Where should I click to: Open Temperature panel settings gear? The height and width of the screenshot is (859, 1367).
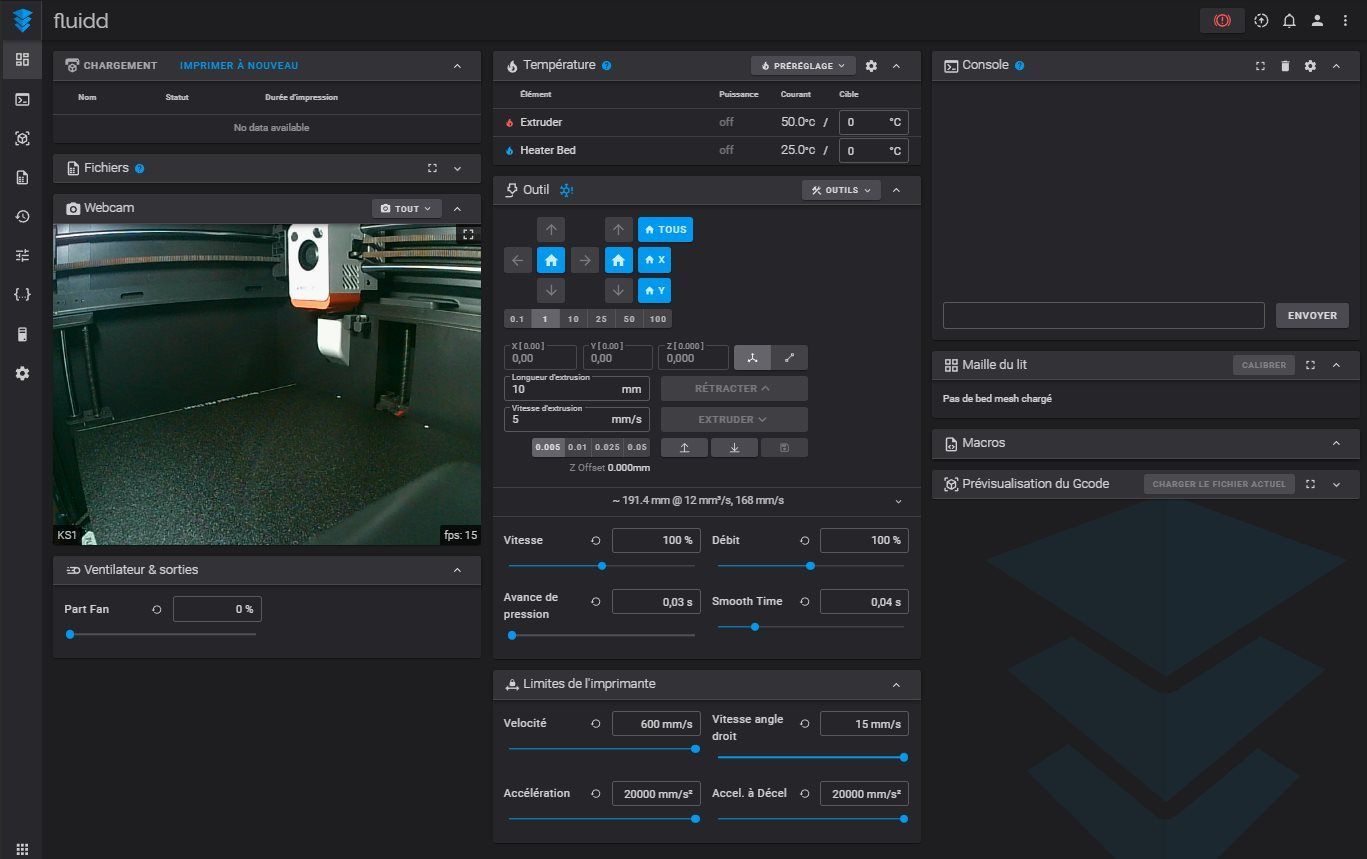(871, 66)
